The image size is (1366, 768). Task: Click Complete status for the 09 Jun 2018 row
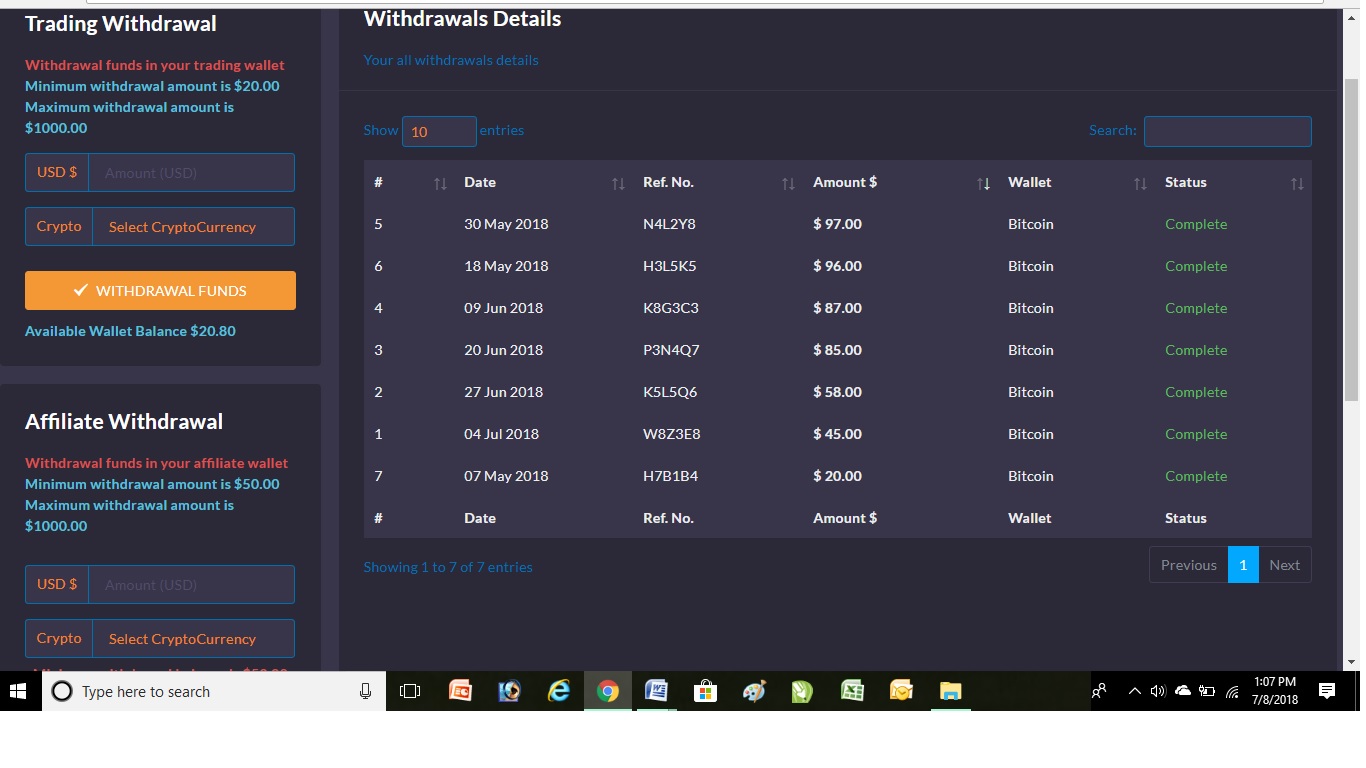pyautogui.click(x=1196, y=308)
